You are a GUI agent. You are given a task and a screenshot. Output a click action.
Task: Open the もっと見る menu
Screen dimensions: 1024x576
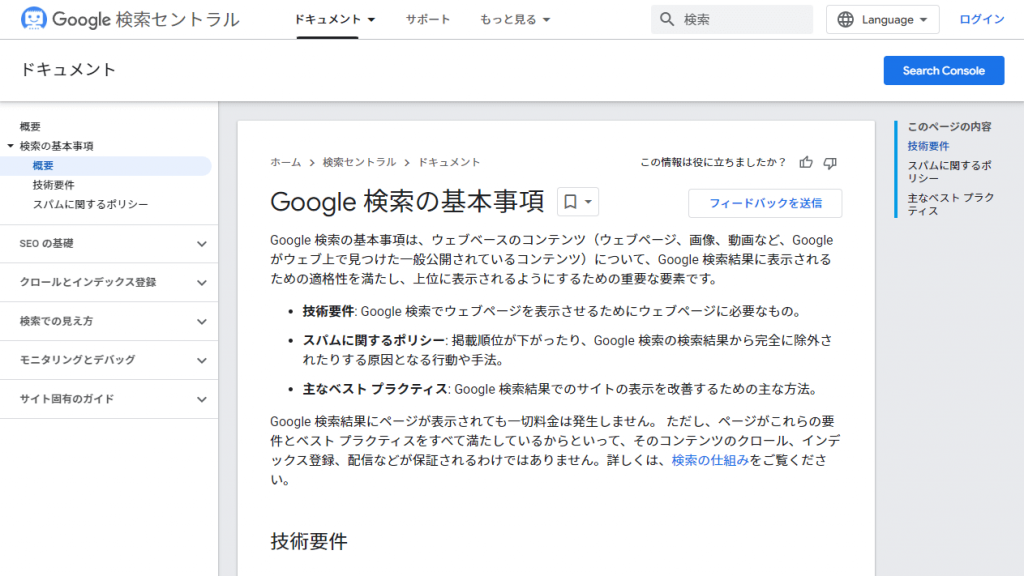pos(515,20)
